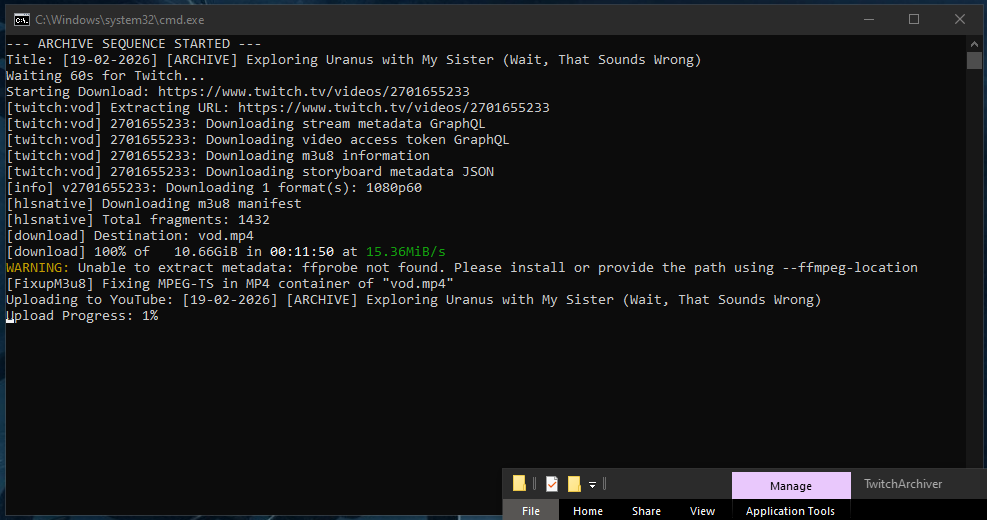Click the Manage contextual tab header

(x=790, y=485)
